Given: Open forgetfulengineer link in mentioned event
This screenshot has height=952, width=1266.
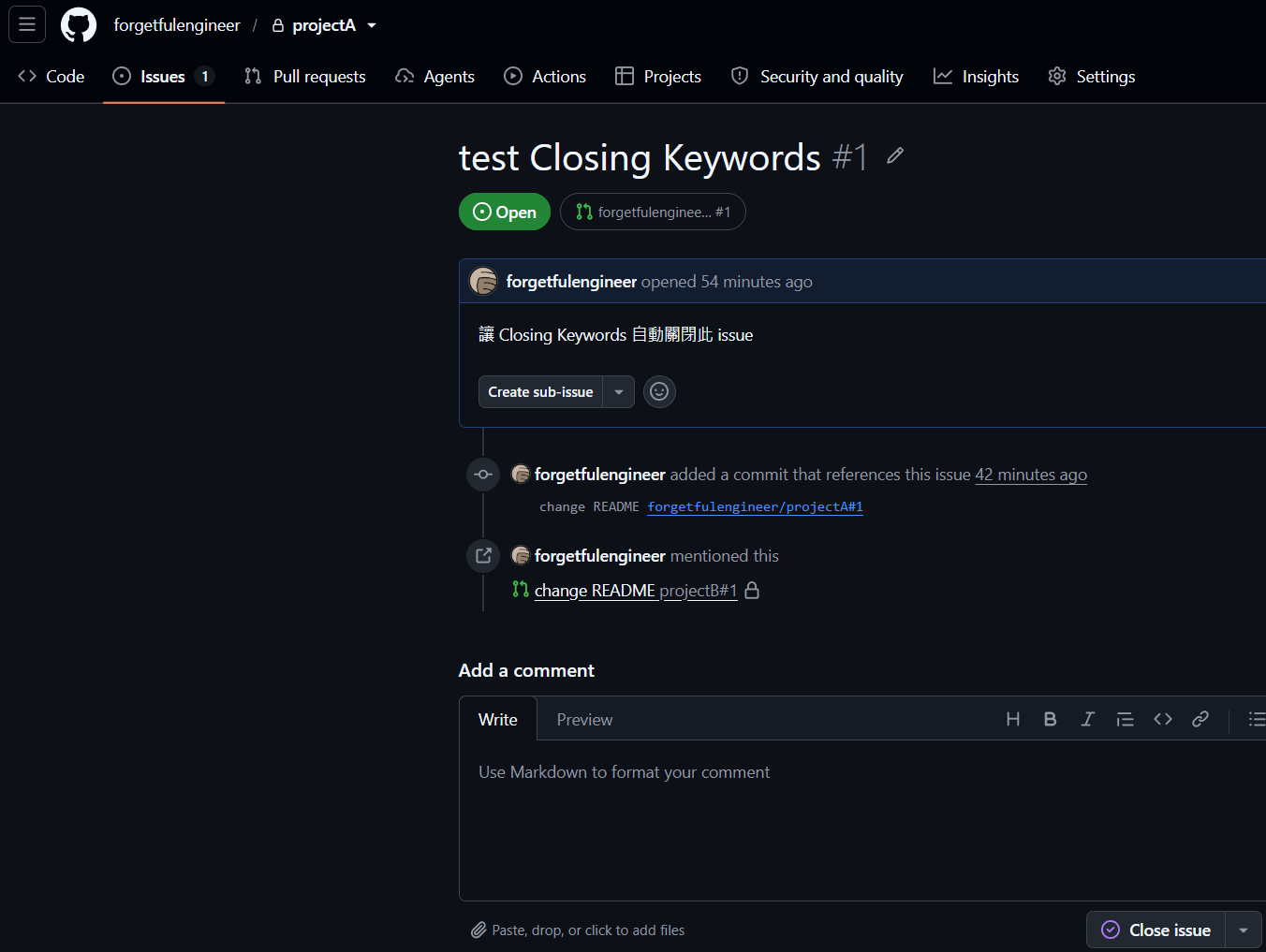Looking at the screenshot, I should coord(599,556).
